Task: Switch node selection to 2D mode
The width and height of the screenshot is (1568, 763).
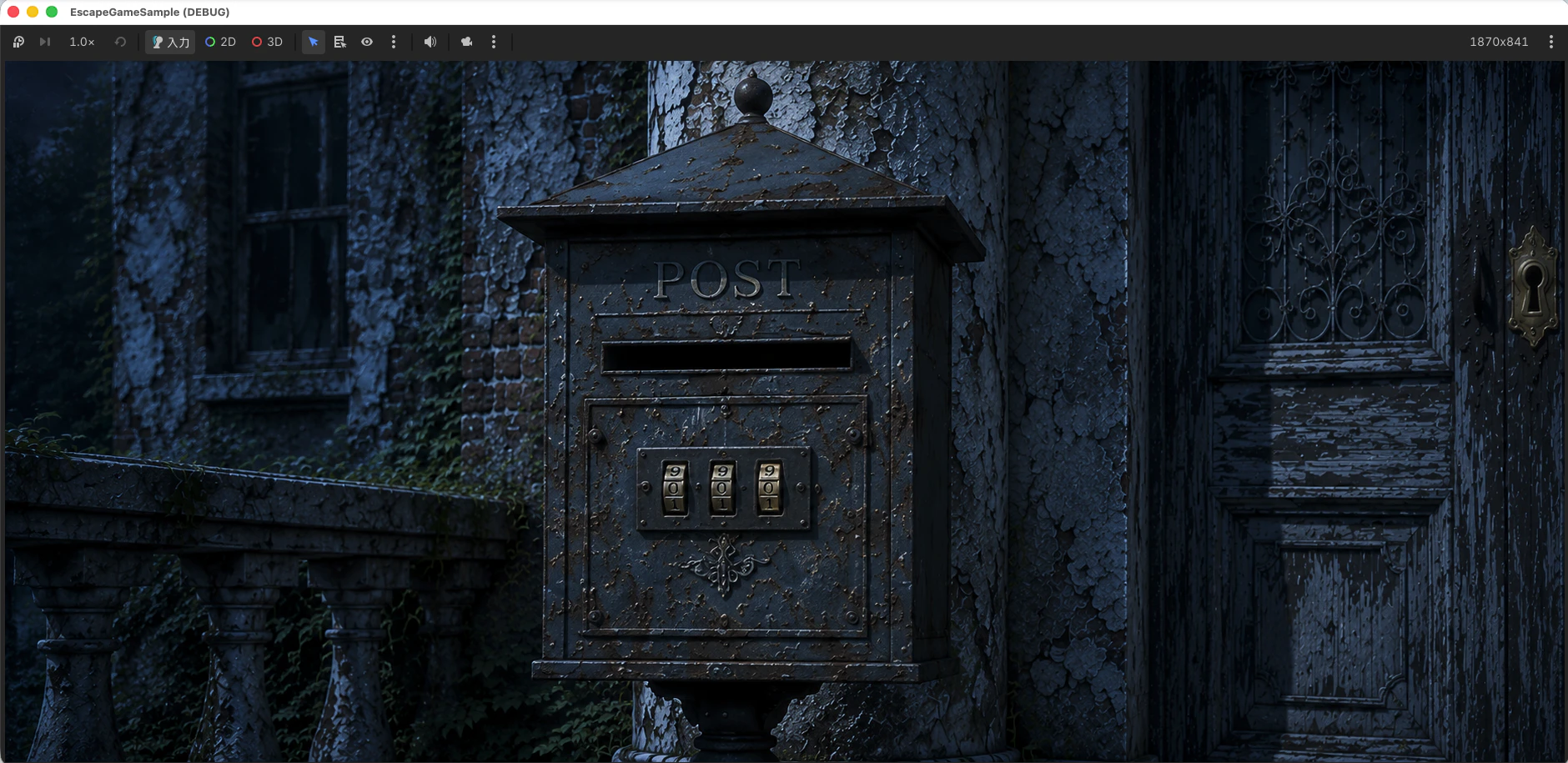Action: tap(221, 42)
